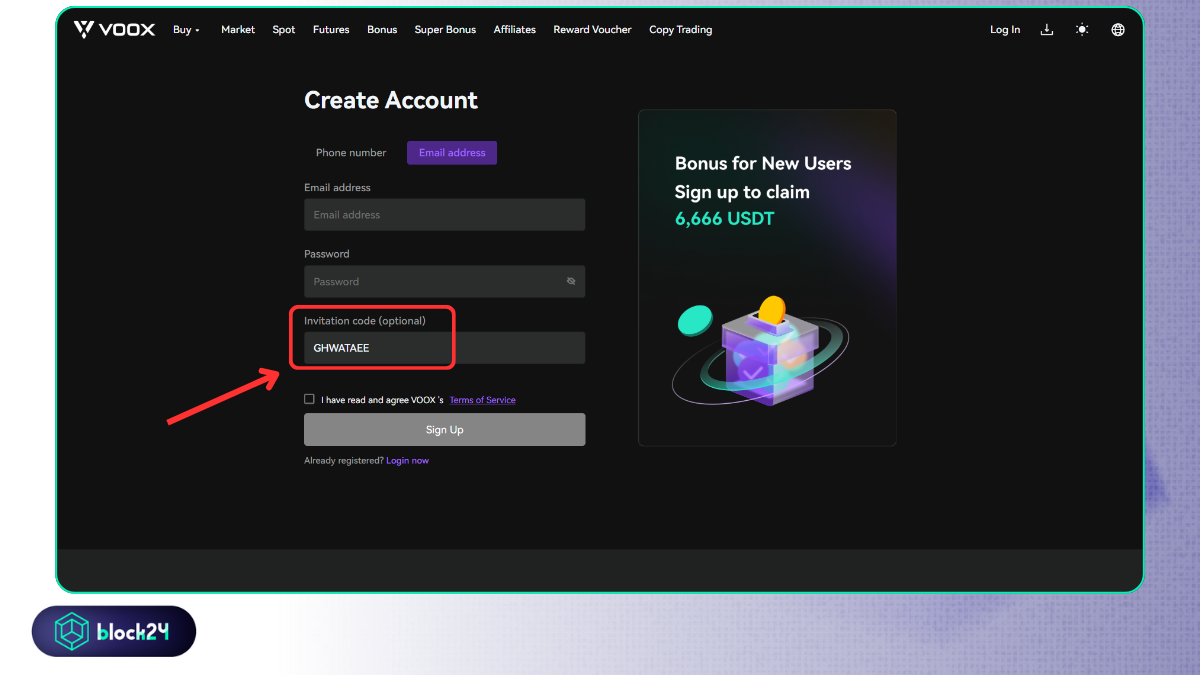Open the download app icon

1047,29
